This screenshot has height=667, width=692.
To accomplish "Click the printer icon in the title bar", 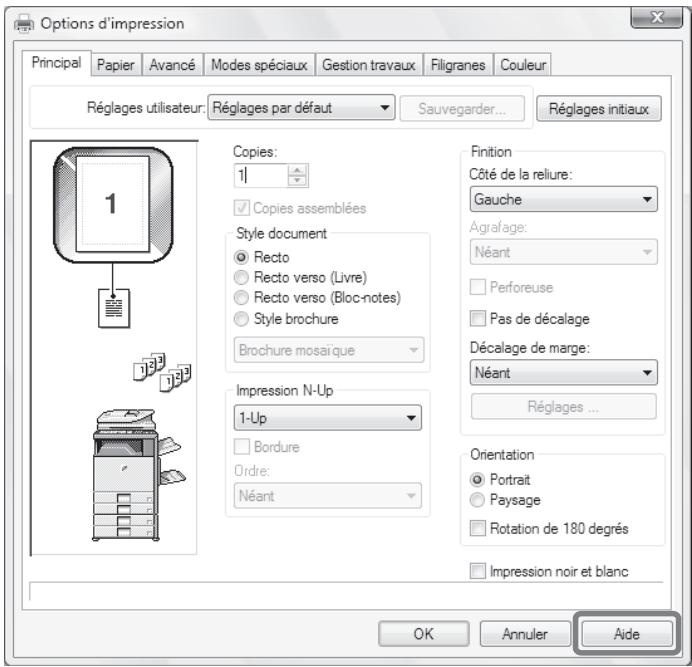I will 24,24.
